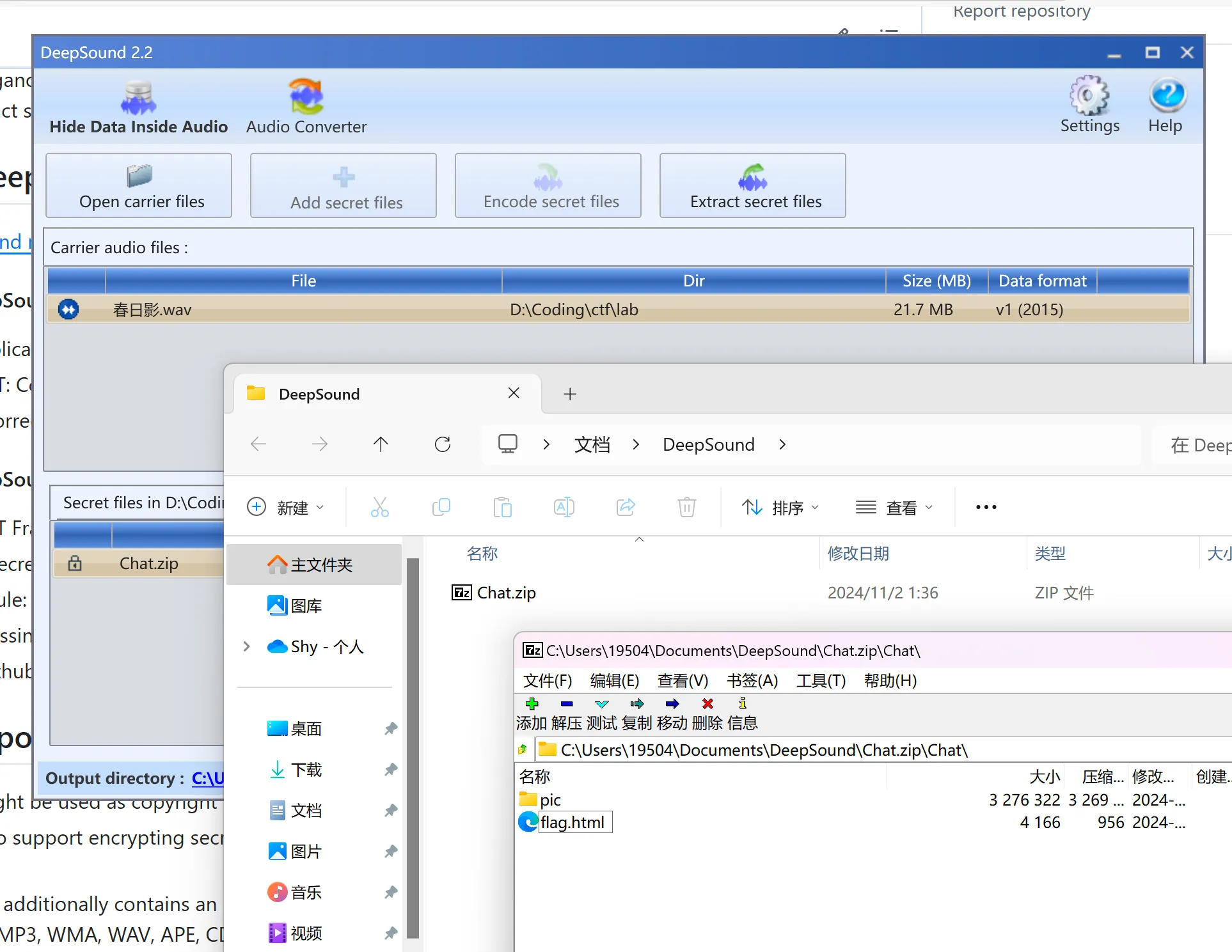Unpin 下载 from the sidebar
Viewport: 1232px width, 952px height.
390,770
